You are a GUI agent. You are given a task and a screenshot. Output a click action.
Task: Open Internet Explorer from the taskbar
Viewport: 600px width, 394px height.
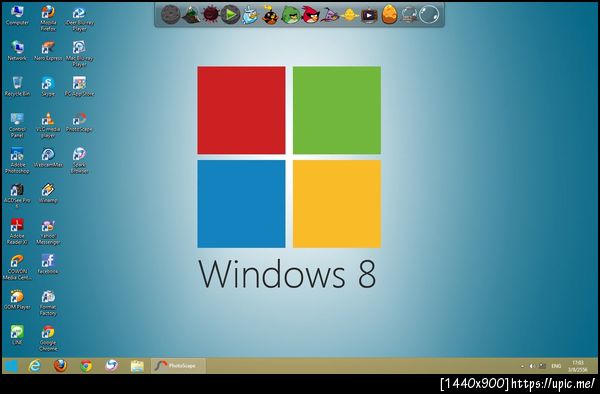(34, 366)
